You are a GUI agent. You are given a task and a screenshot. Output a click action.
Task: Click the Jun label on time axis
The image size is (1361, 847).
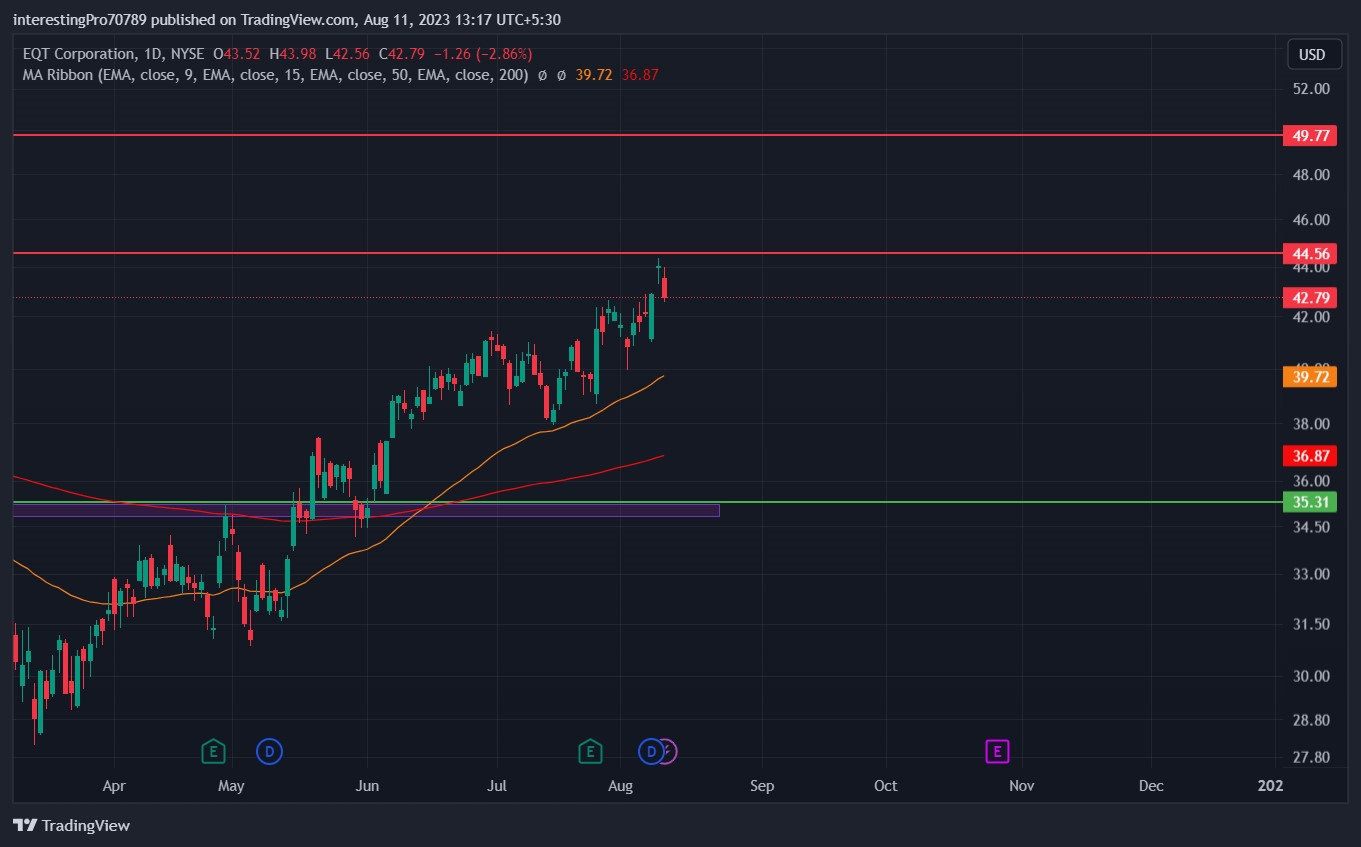tap(367, 786)
